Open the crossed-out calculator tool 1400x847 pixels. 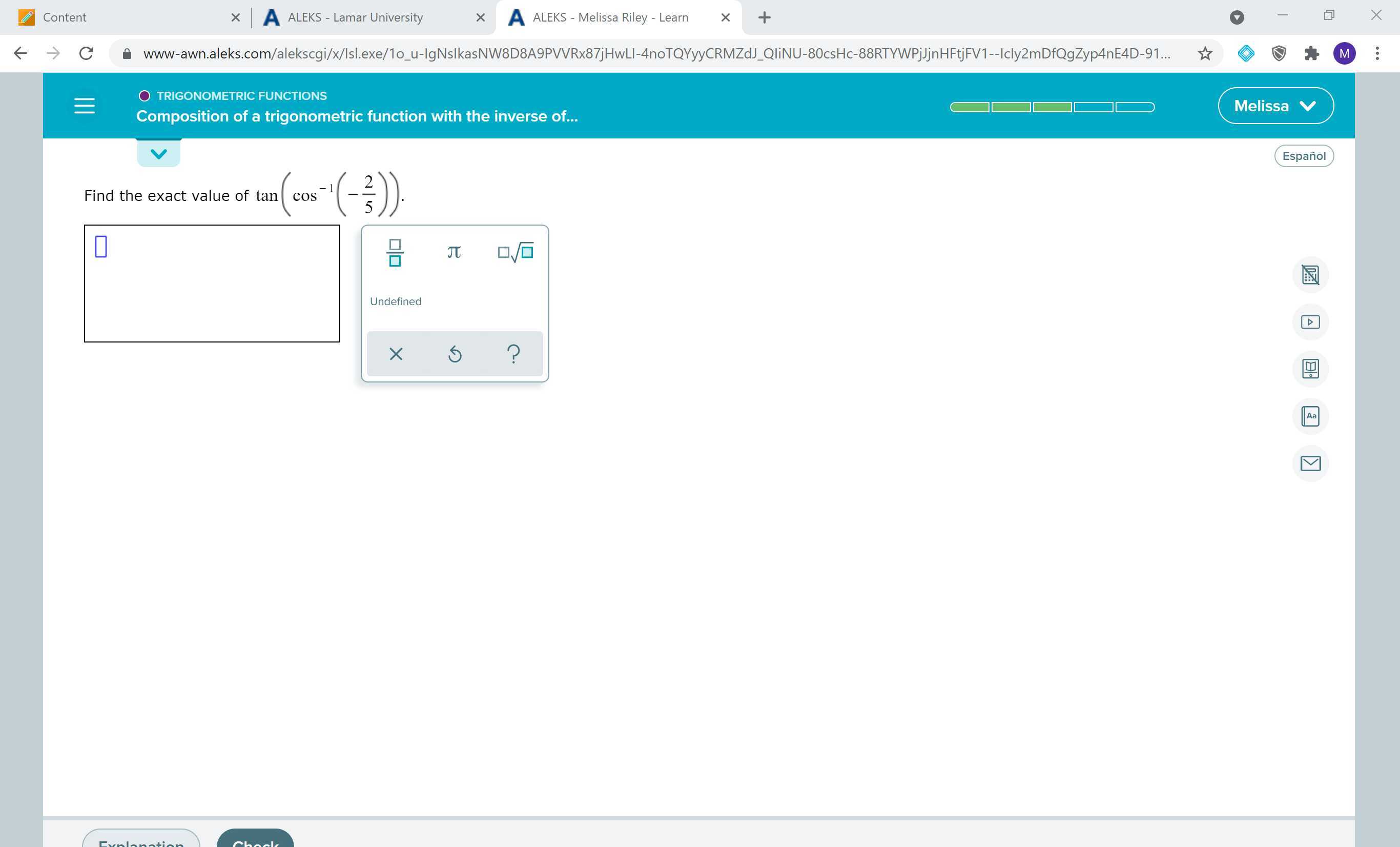(x=1311, y=275)
